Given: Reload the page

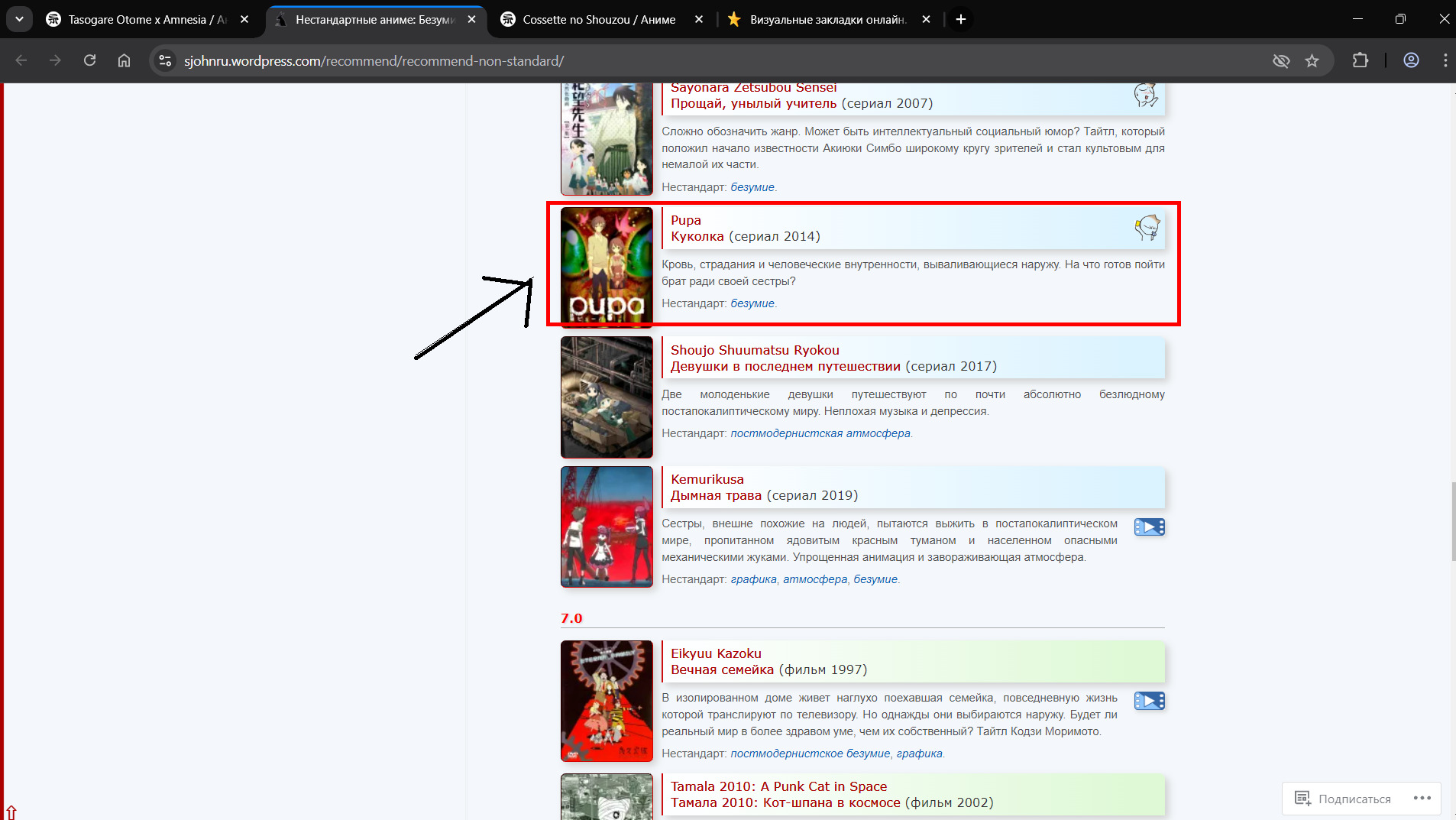Looking at the screenshot, I should [89, 61].
